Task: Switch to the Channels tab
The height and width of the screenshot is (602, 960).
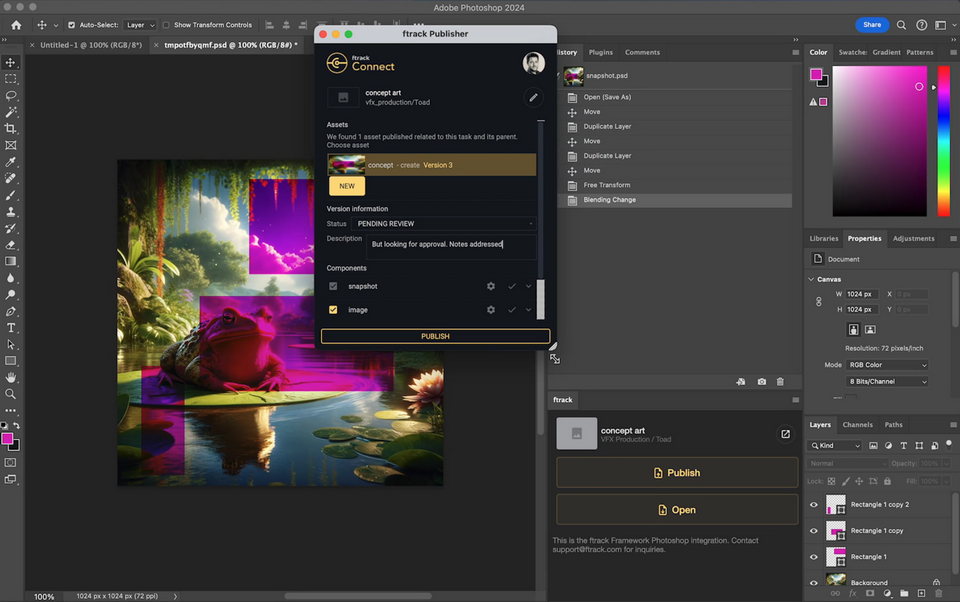Action: tap(857, 424)
